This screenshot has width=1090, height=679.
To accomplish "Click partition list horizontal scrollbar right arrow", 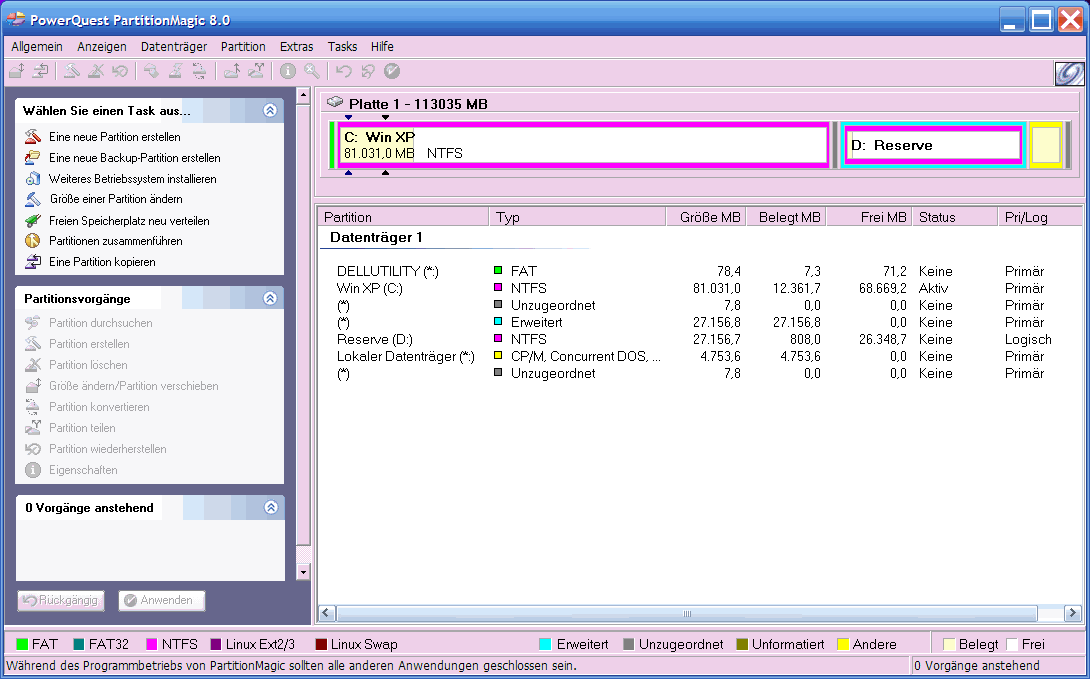I will (1073, 613).
